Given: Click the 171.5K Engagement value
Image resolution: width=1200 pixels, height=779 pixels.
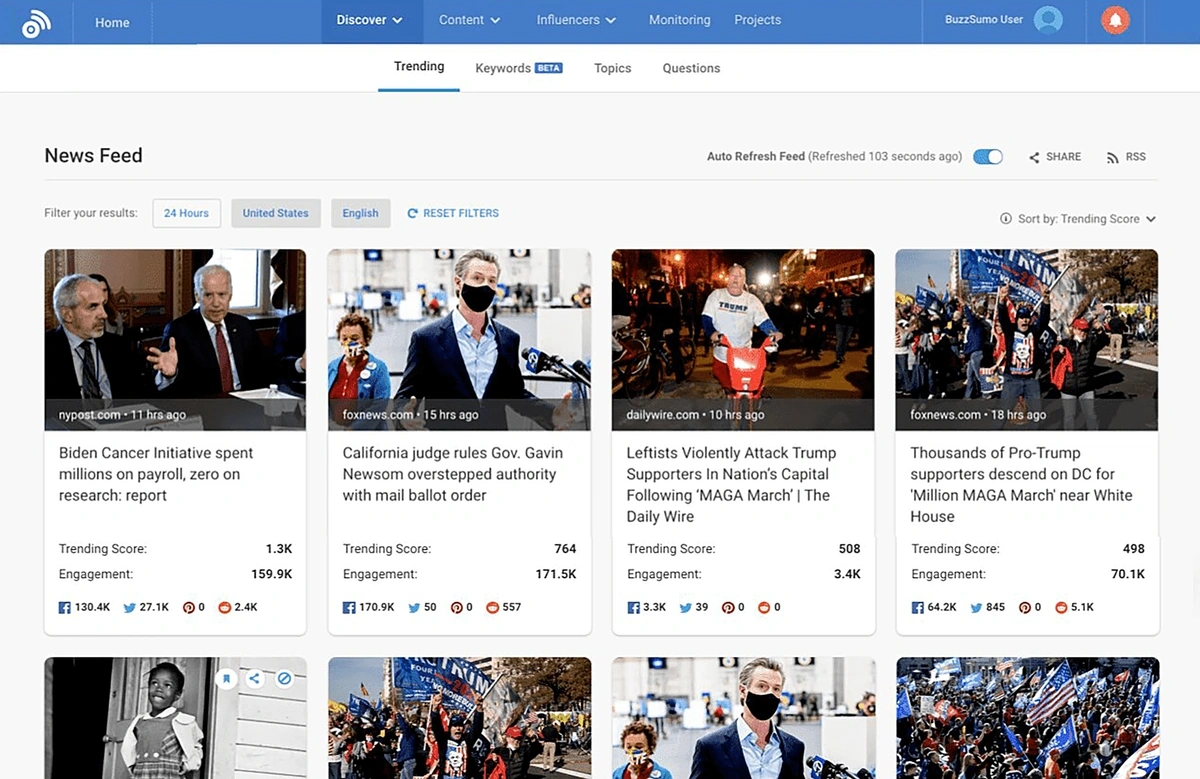Looking at the screenshot, I should tap(556, 574).
